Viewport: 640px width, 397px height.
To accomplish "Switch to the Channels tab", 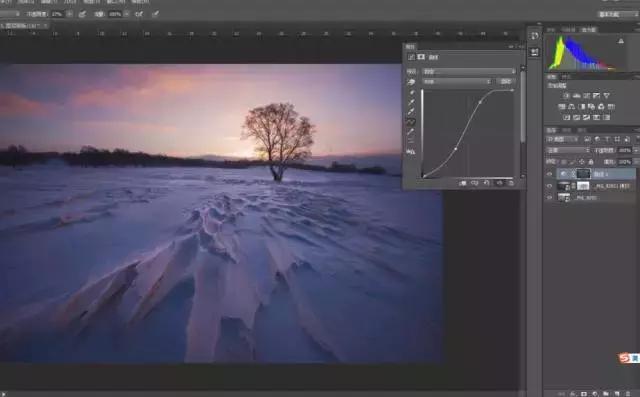I will [x=567, y=130].
